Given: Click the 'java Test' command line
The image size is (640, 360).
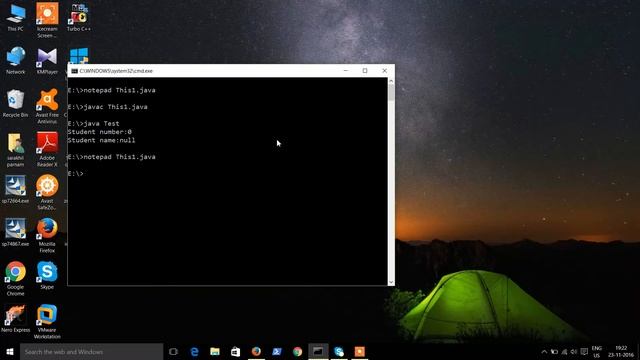Looking at the screenshot, I should point(93,123).
